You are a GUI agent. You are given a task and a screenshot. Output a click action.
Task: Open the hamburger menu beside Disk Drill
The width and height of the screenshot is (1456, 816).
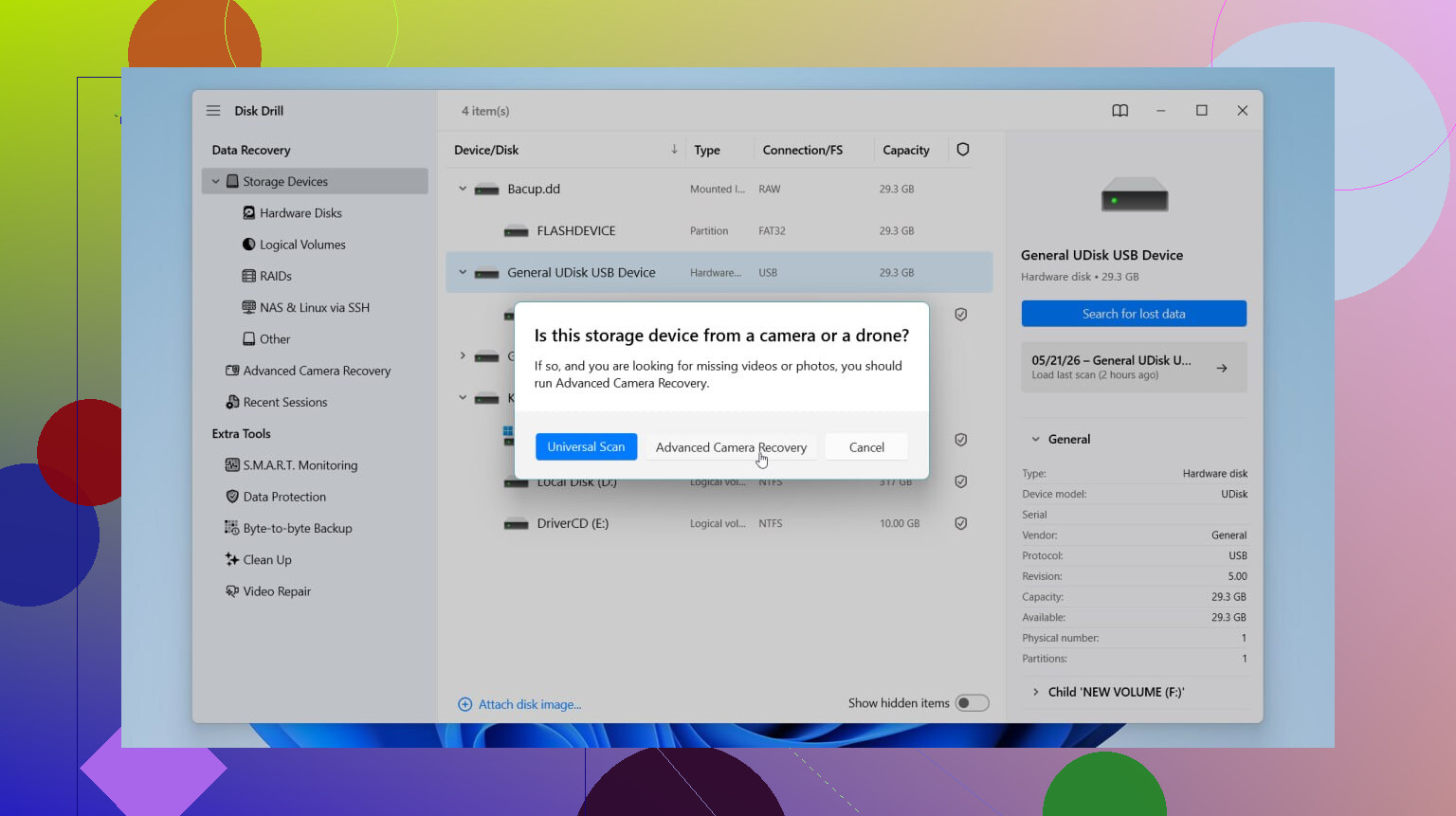click(213, 111)
